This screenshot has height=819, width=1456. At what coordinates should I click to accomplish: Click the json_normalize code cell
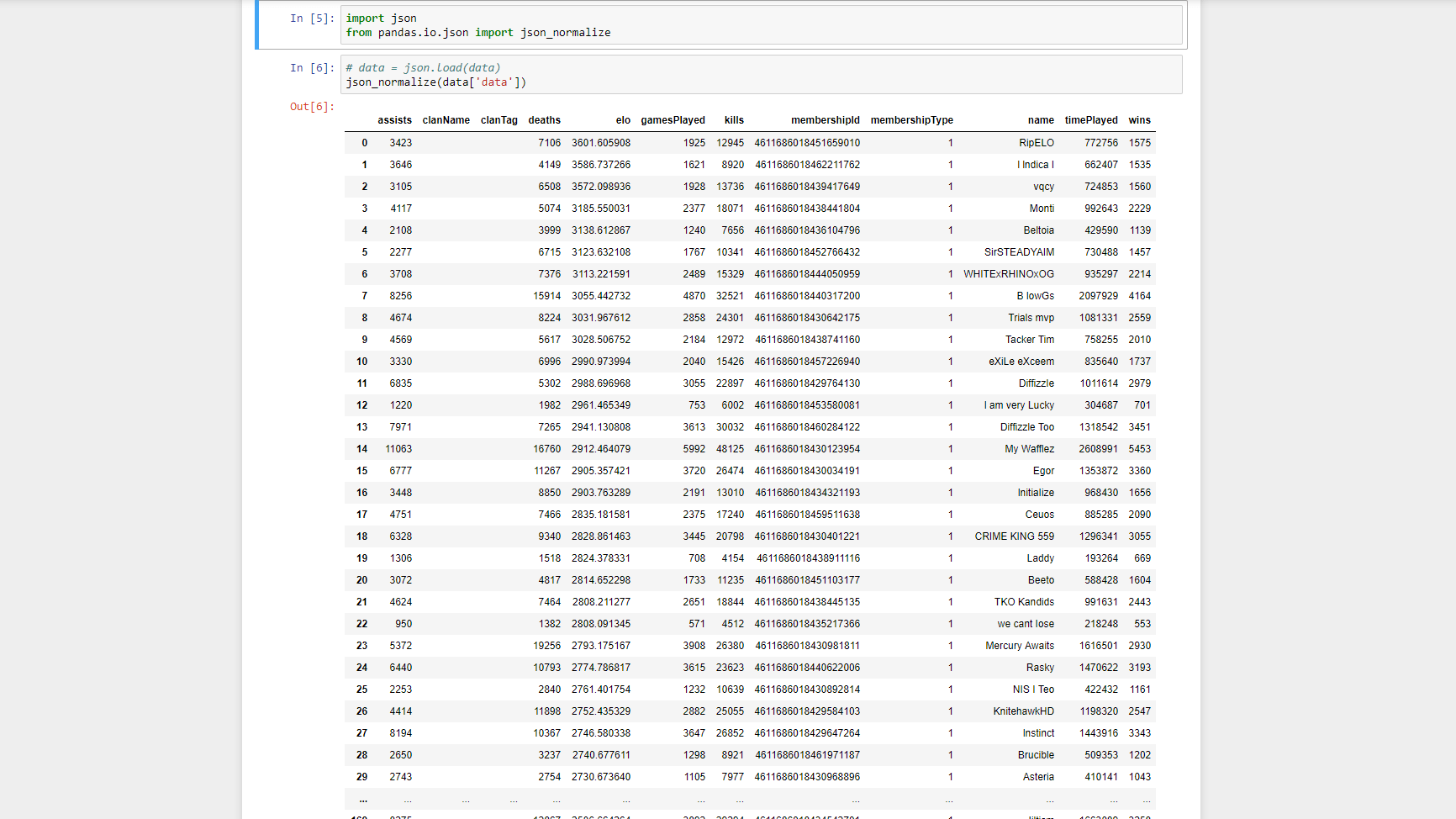tap(762, 75)
